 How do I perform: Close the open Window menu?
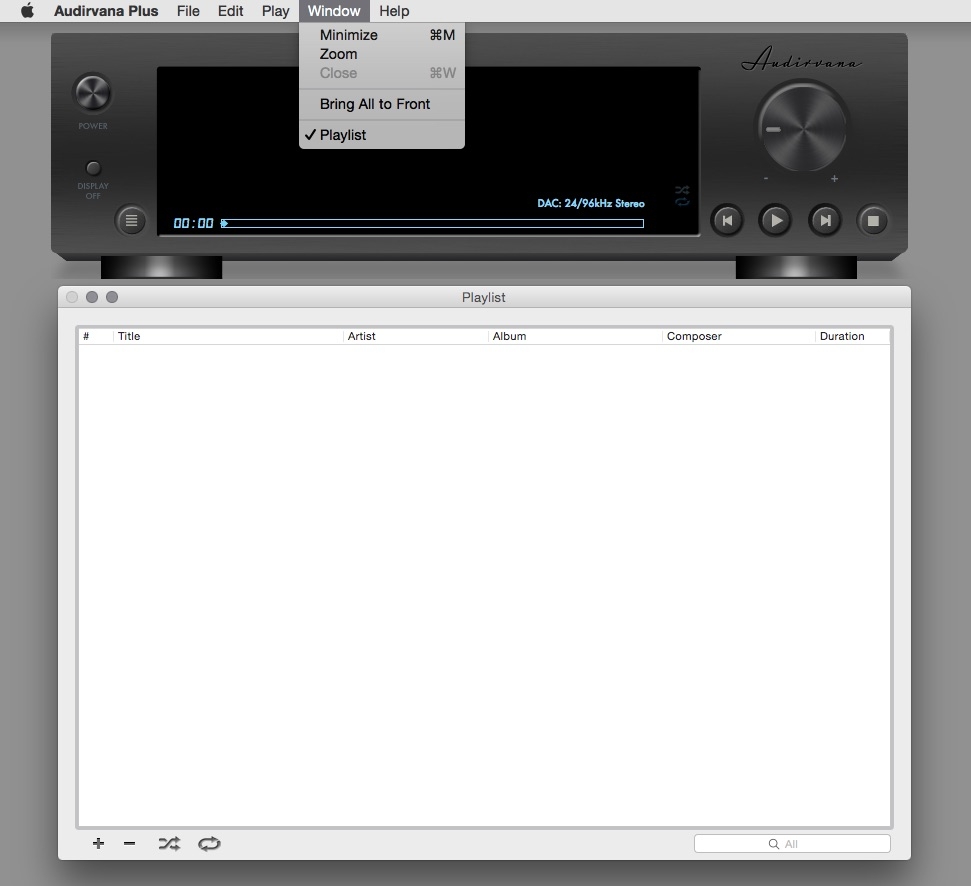tap(334, 11)
